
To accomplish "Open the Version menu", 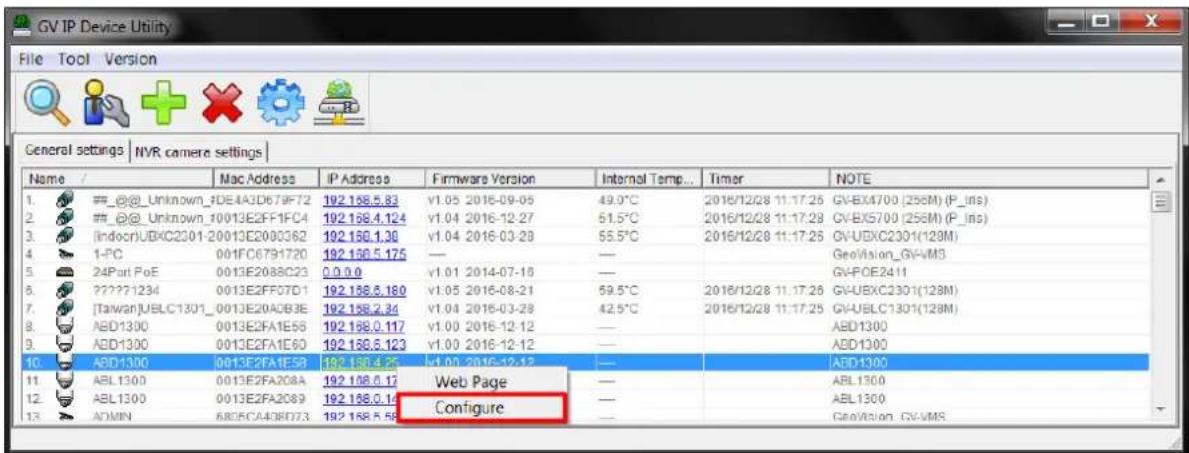I will [130, 58].
